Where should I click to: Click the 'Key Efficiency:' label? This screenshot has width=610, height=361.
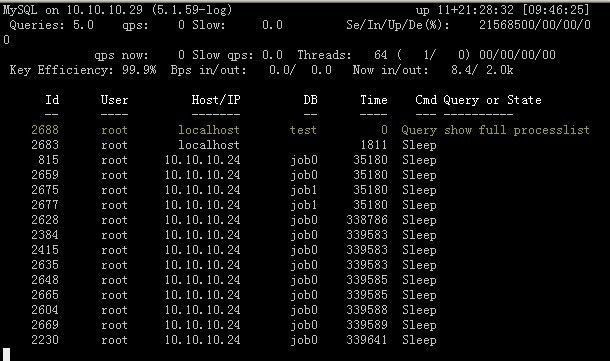[61, 70]
